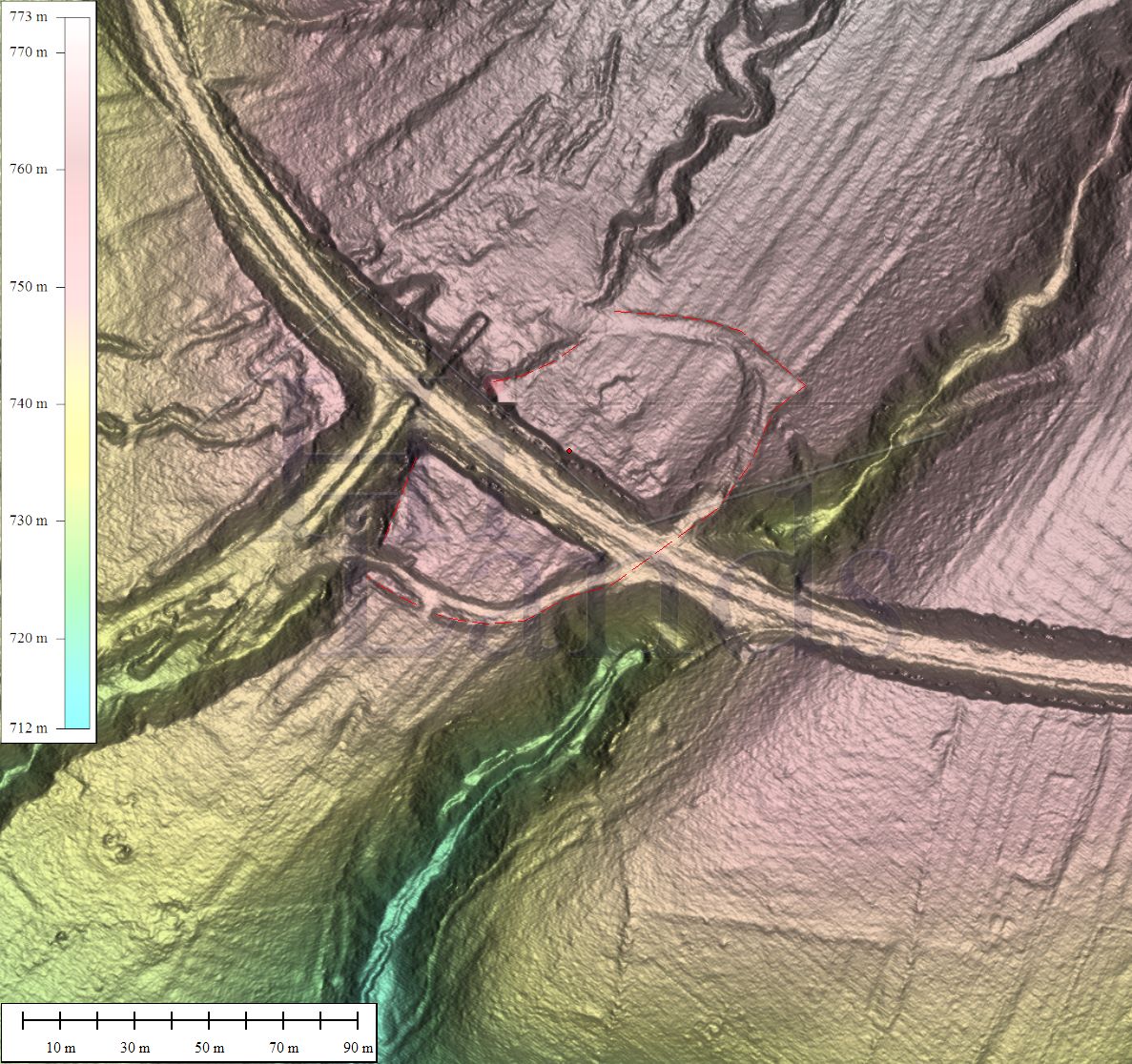The height and width of the screenshot is (1064, 1132).
Task: Click the 730 m elevation legend label
Action: click(27, 521)
